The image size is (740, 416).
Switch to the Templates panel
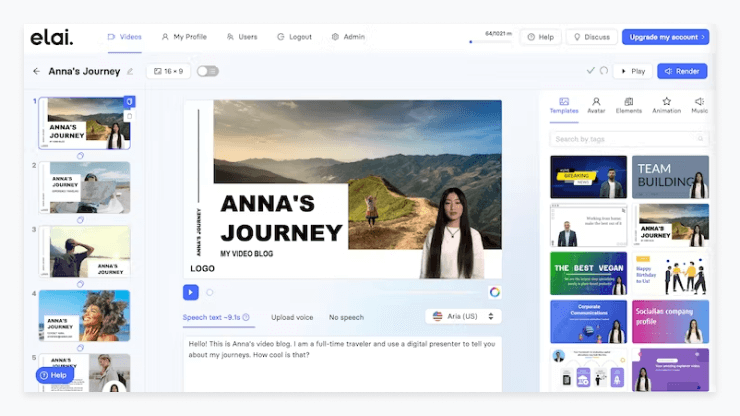pos(564,105)
